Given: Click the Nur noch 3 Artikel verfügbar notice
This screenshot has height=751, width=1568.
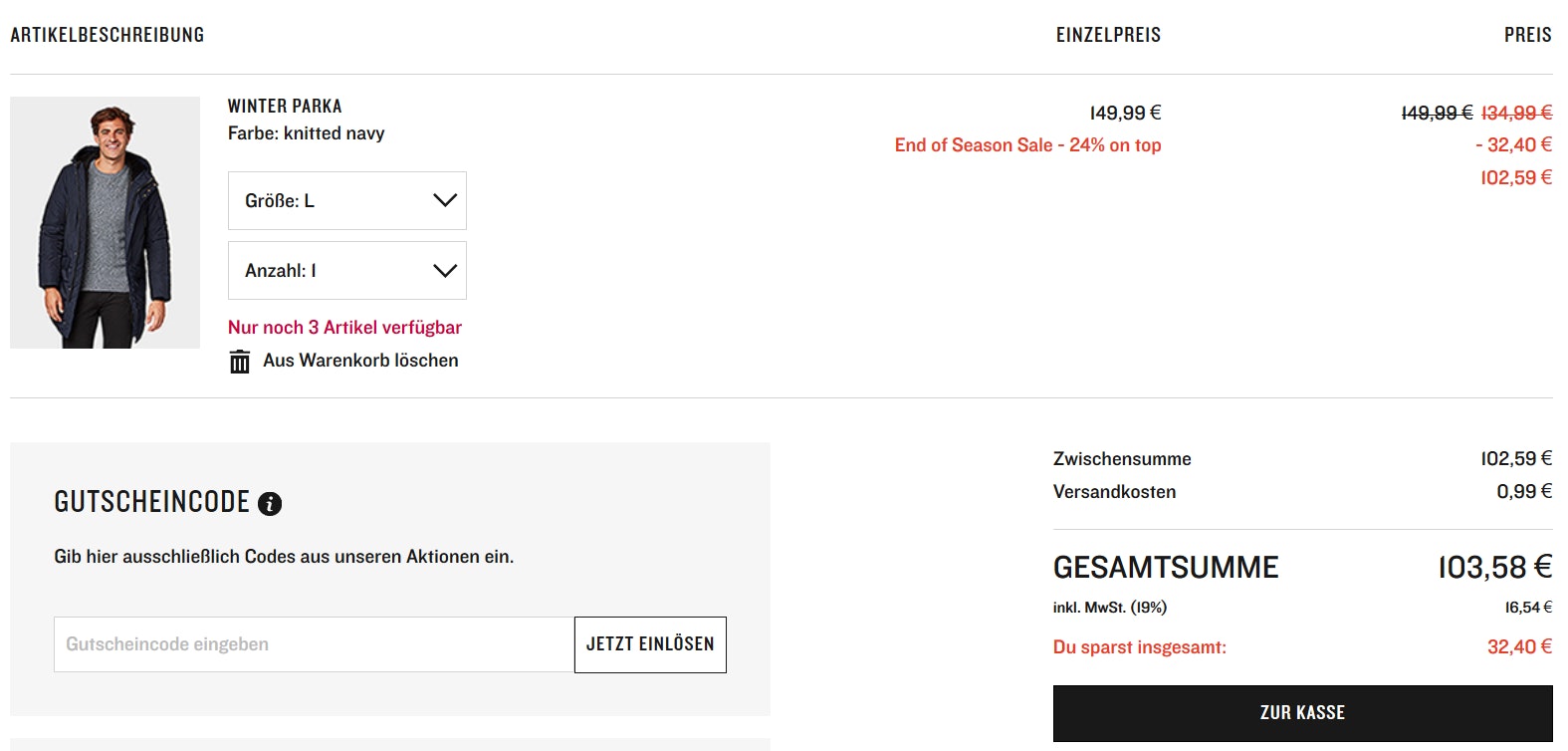Looking at the screenshot, I should tap(344, 328).
